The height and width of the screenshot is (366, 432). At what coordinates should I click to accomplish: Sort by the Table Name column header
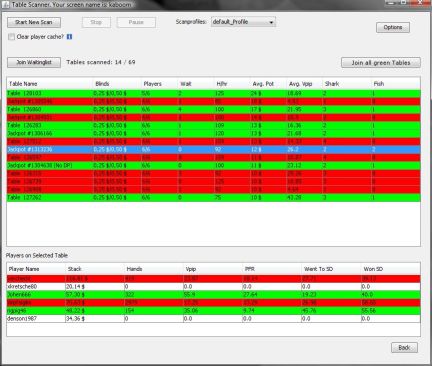point(49,84)
